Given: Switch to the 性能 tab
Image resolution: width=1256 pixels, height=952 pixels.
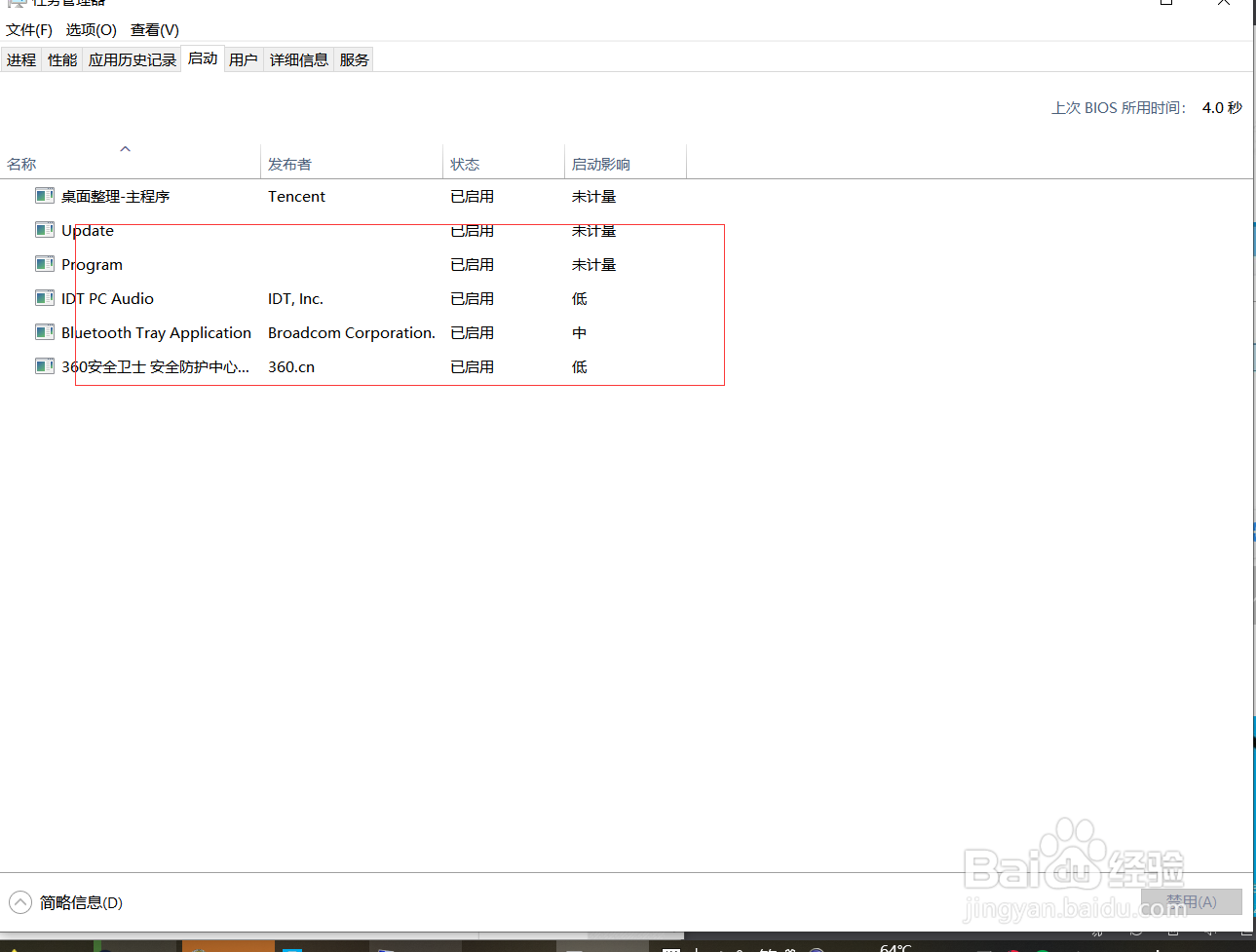Looking at the screenshot, I should click(x=62, y=59).
